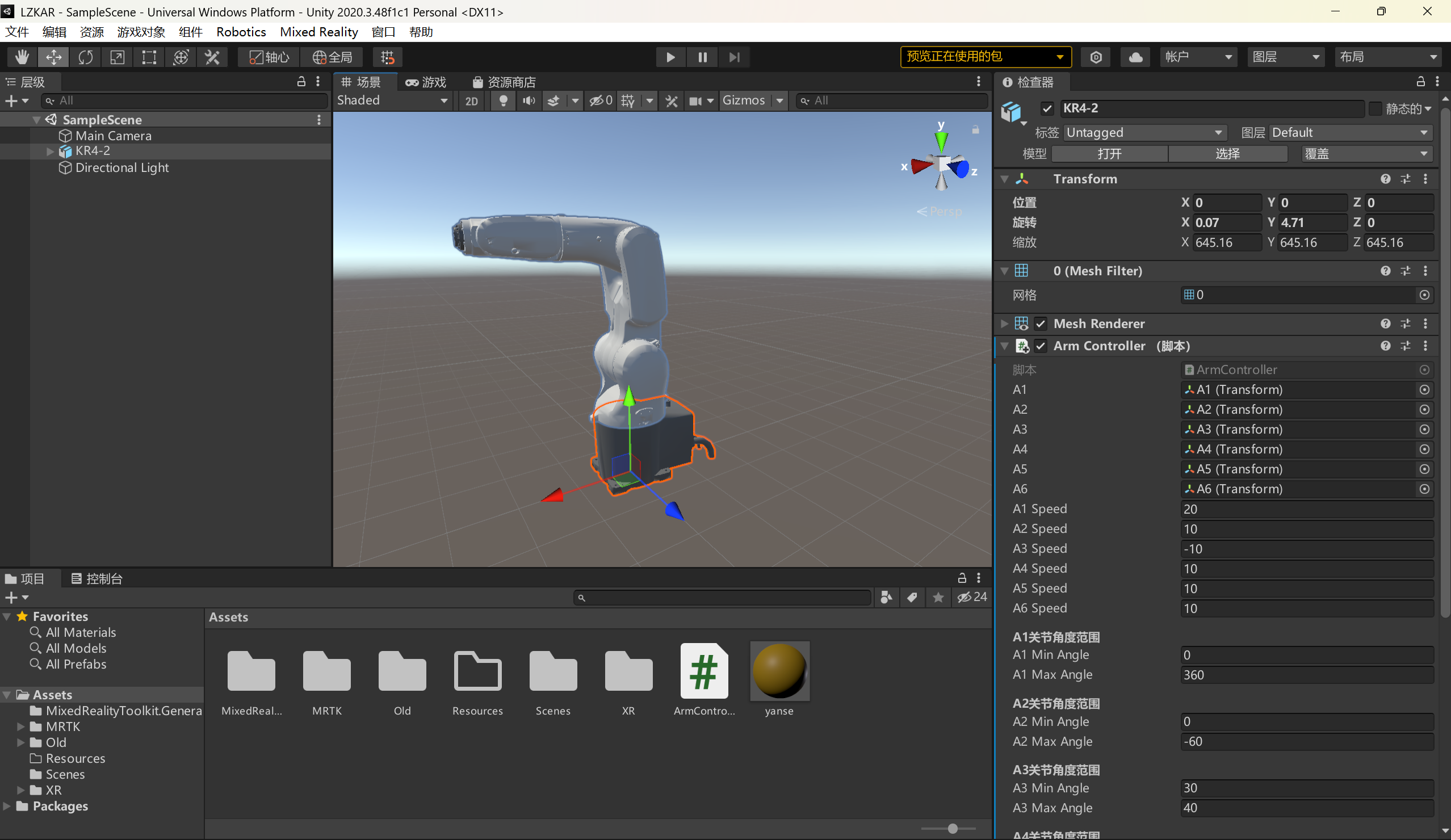Toggle scene lighting

point(503,101)
